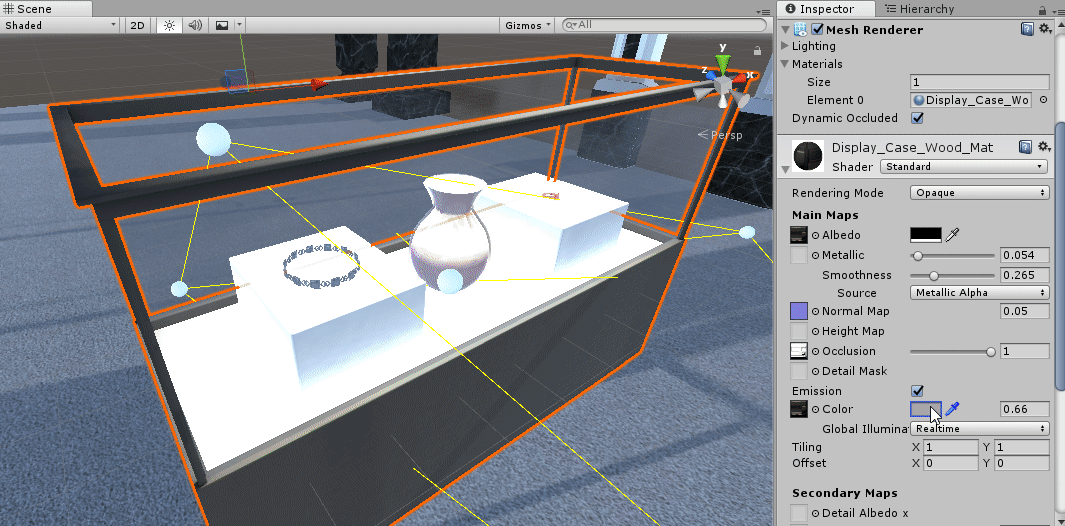Adjust the Occlusion slider
This screenshot has width=1065, height=526.
coord(952,351)
